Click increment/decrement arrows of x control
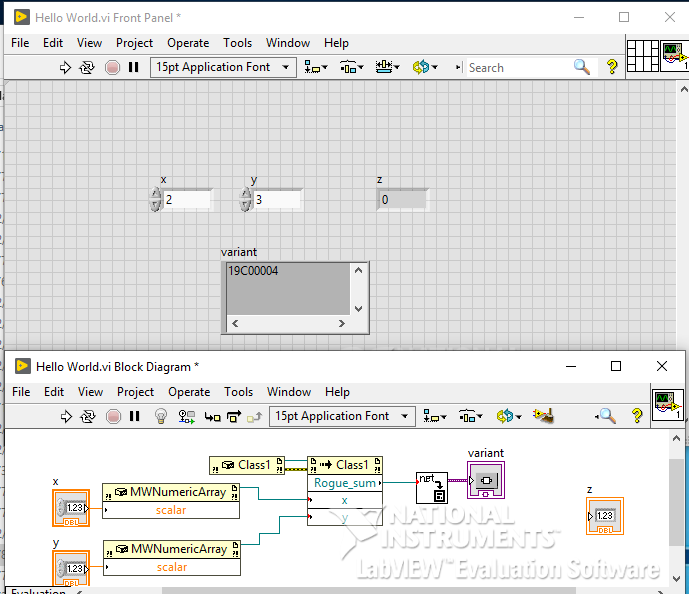The image size is (689, 594). pyautogui.click(x=156, y=199)
